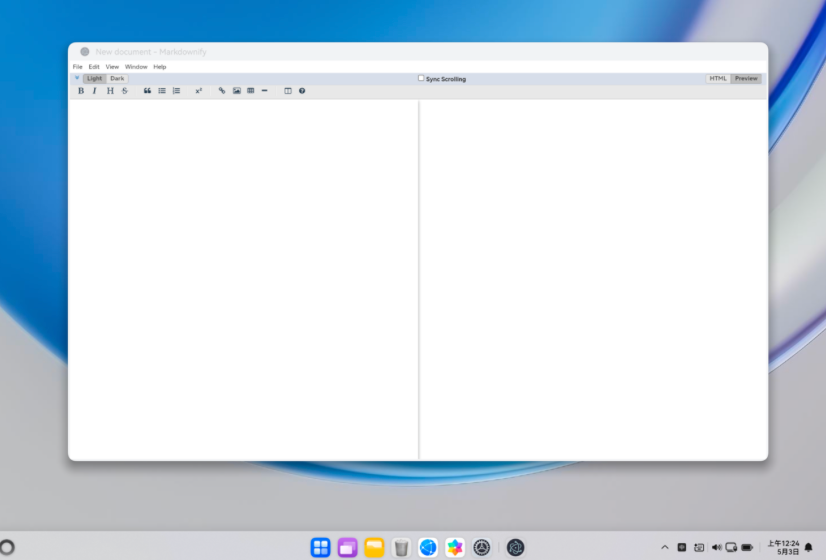
Task: Show the HTML output view
Action: point(717,78)
